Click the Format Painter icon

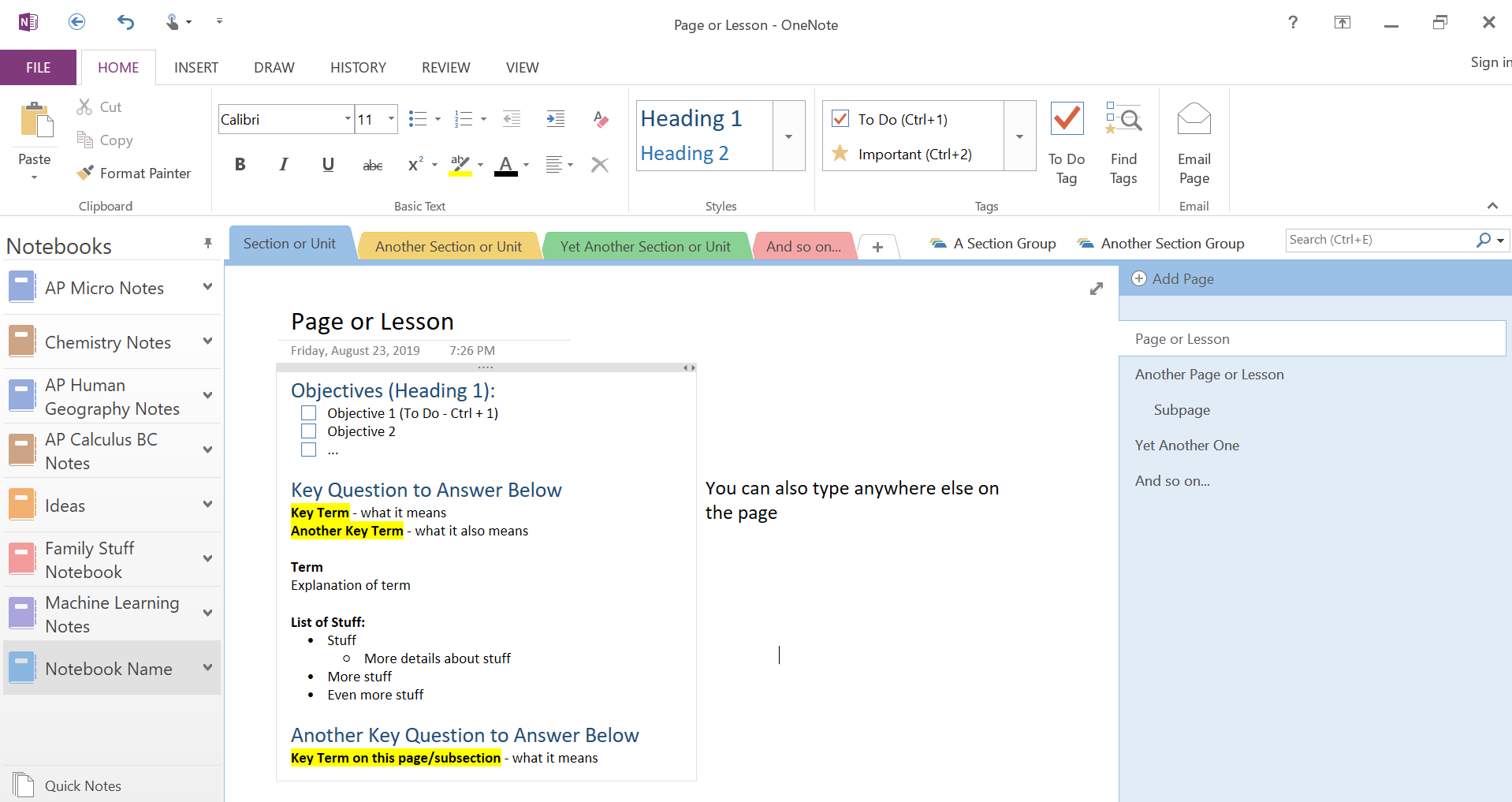[x=85, y=173]
